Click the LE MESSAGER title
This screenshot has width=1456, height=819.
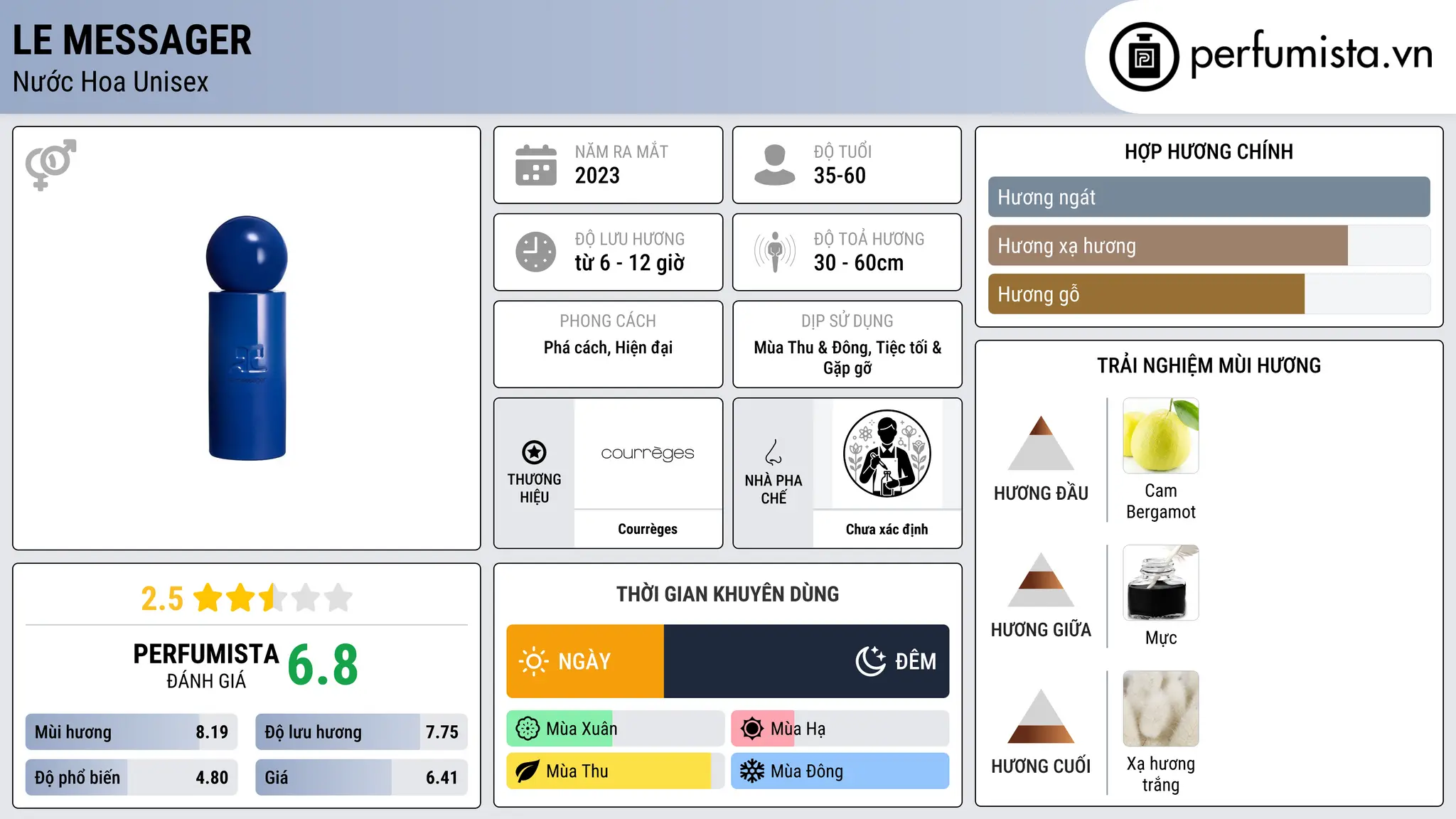[132, 40]
